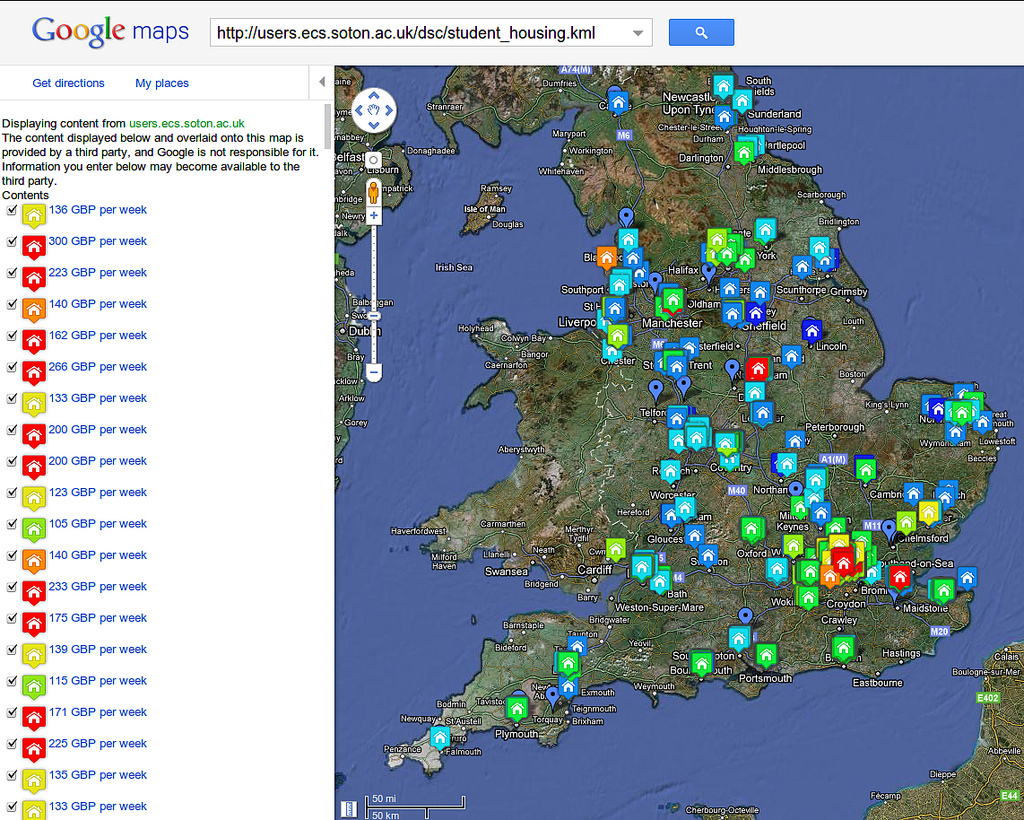The image size is (1024, 820).
Task: Uncheck the 175 GBP per week checkbox
Action: (x=11, y=618)
